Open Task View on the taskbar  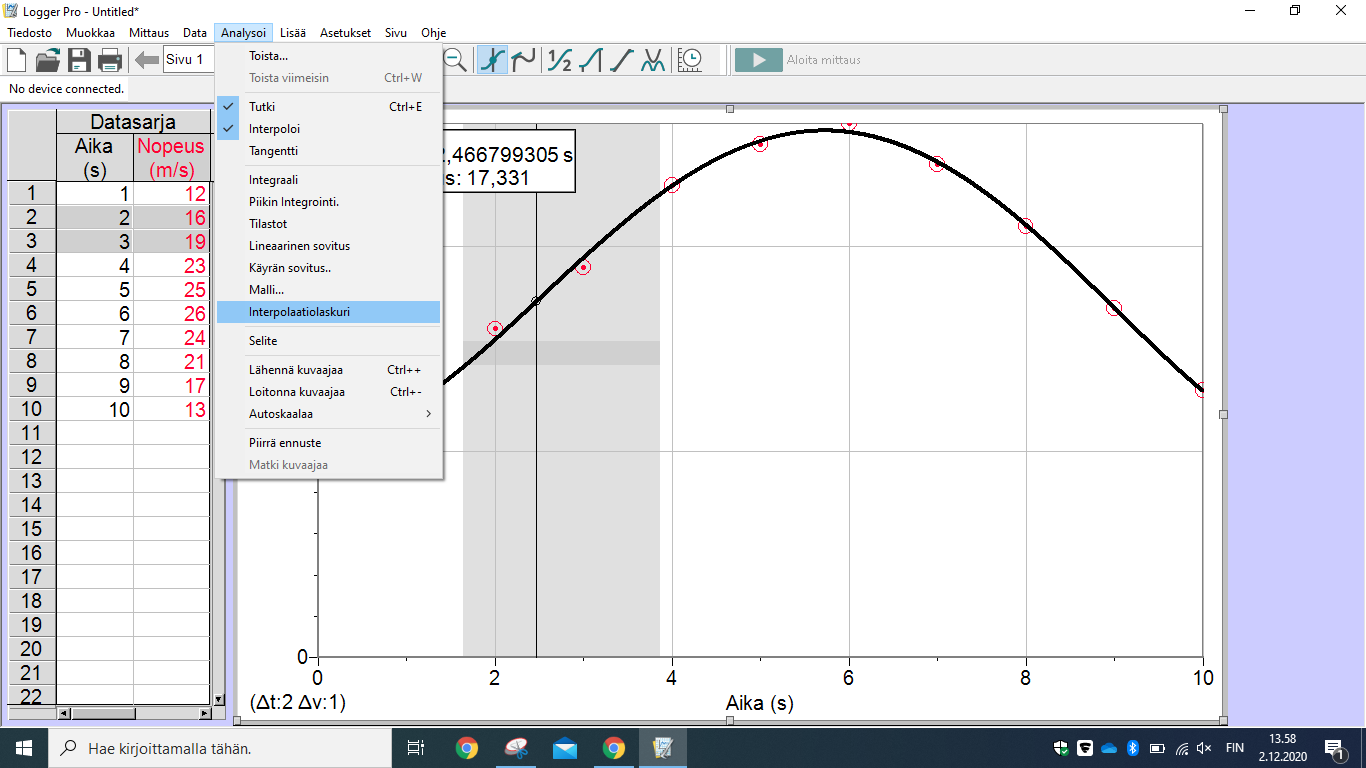click(416, 747)
